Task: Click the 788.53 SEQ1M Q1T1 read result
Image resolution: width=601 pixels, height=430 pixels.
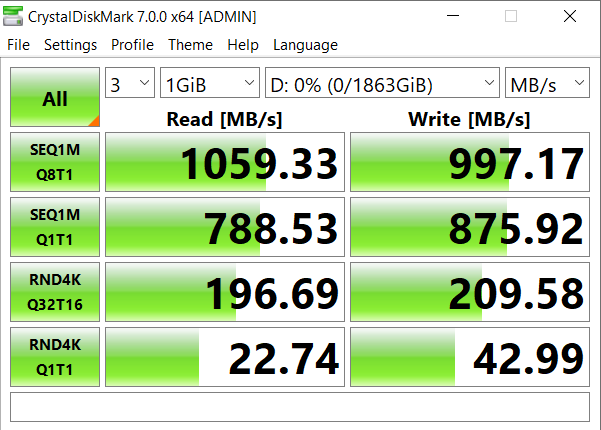Action: (x=225, y=227)
